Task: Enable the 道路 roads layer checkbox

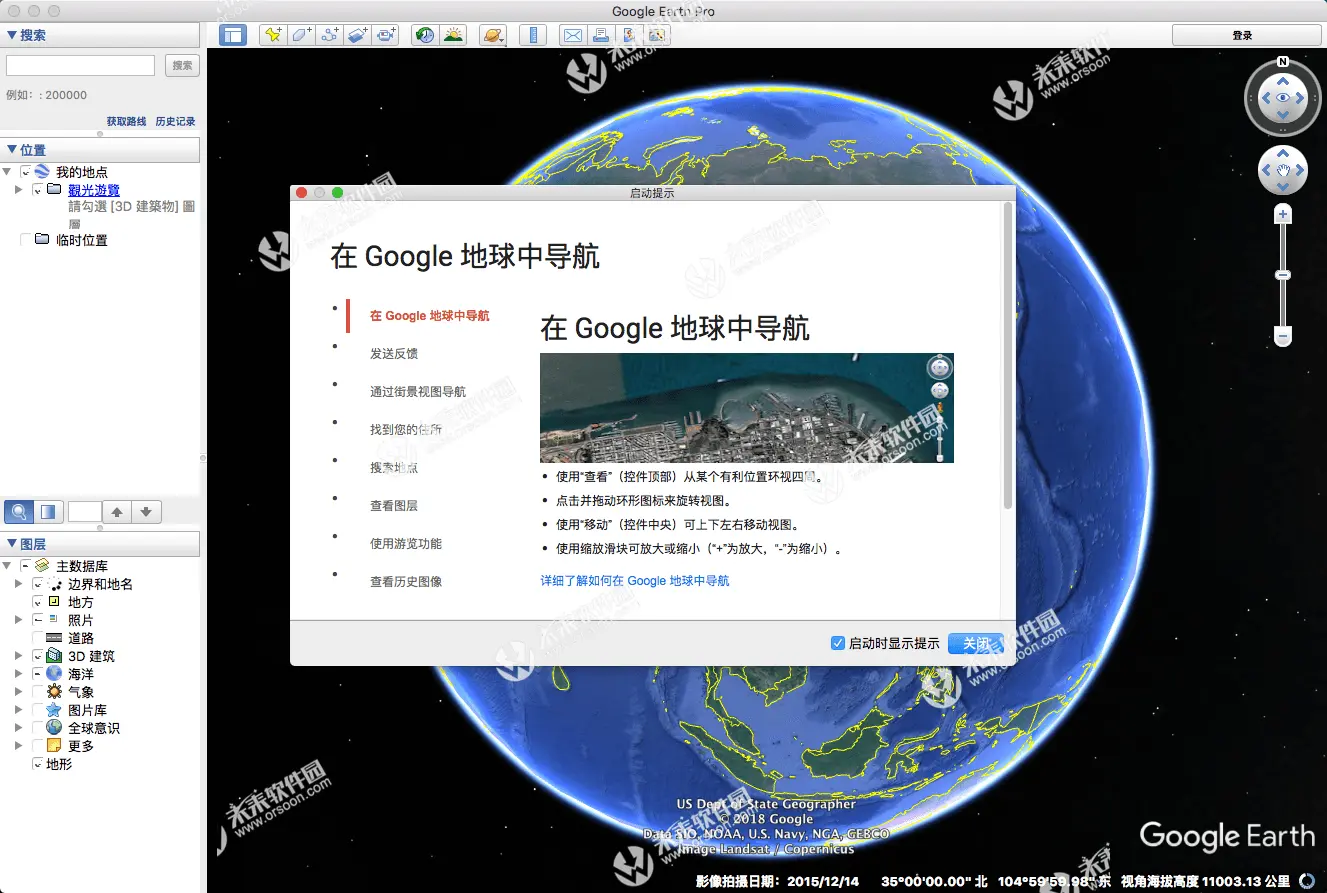Action: pyautogui.click(x=38, y=638)
